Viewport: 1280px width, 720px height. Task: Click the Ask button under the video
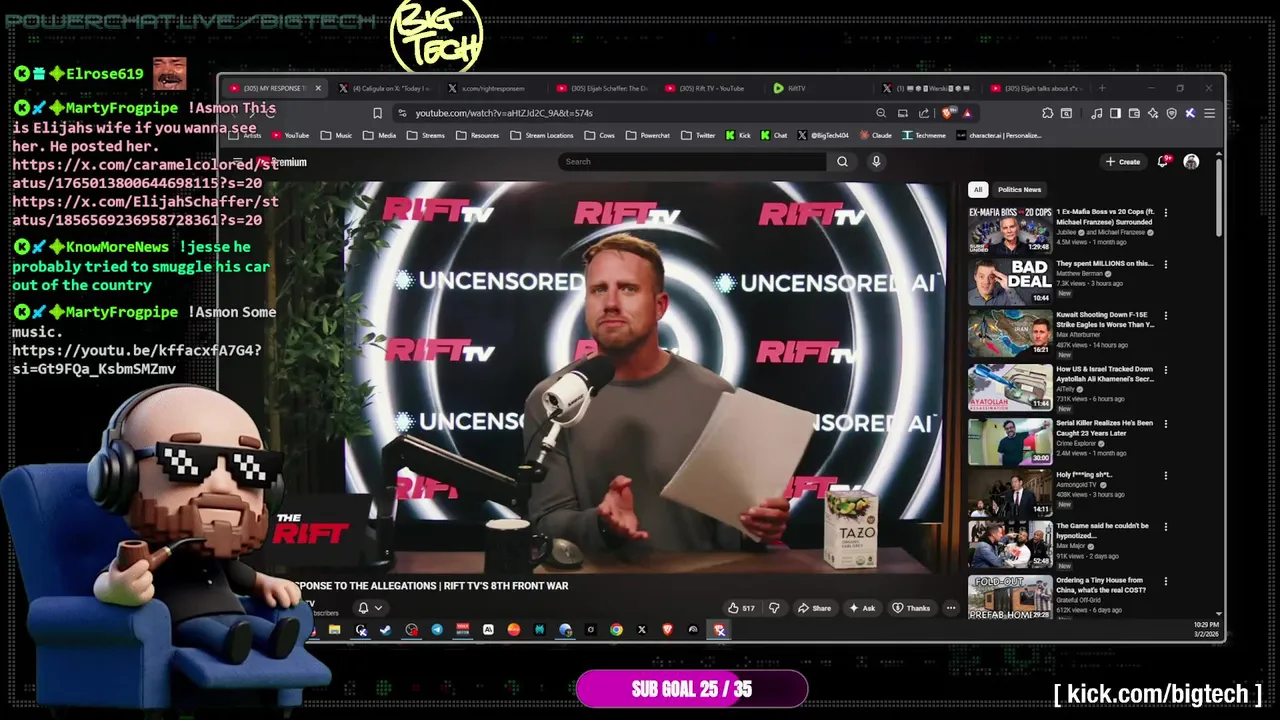862,608
